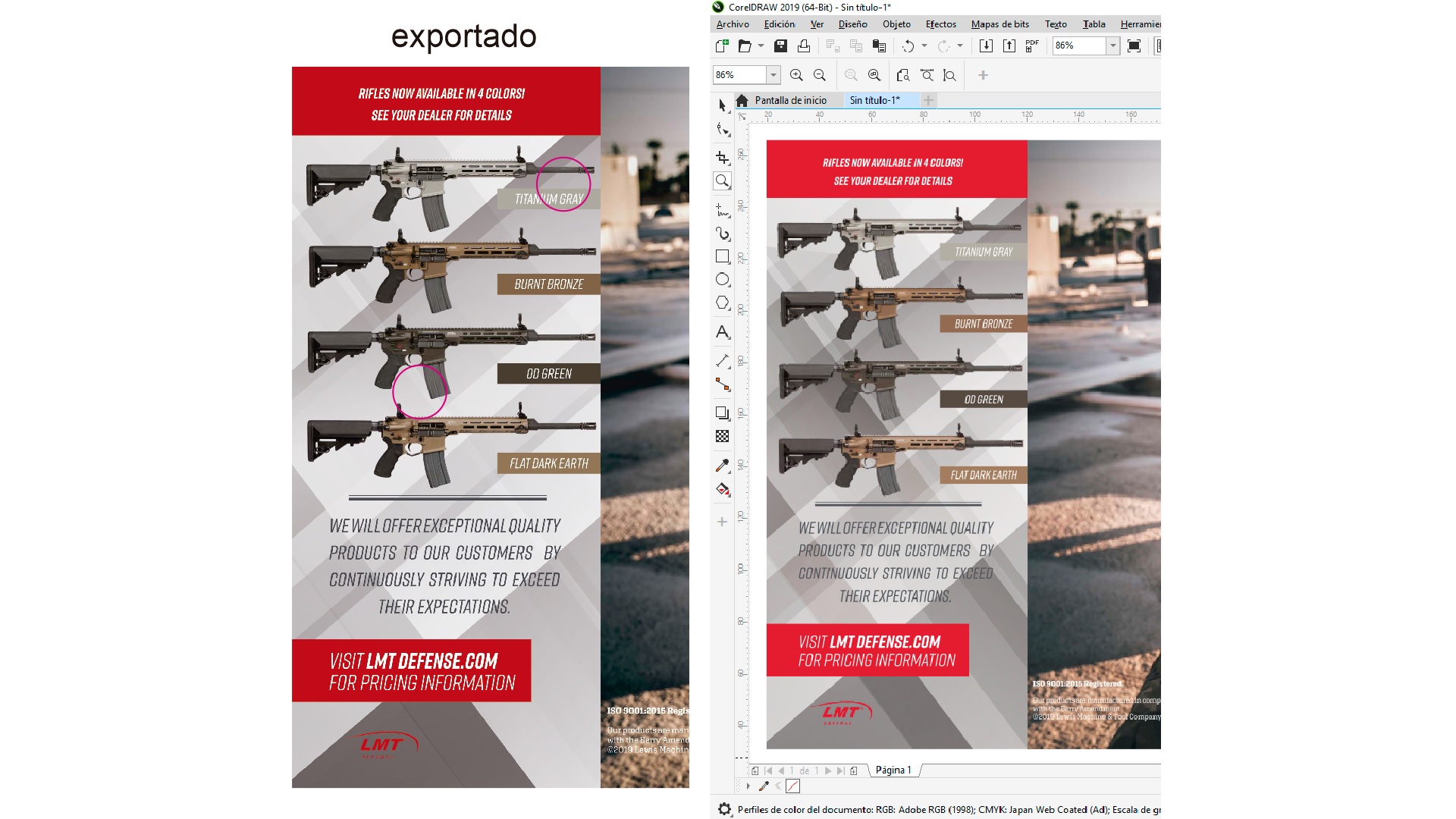Create a new document with New icon
The height and width of the screenshot is (819, 1456).
(722, 46)
